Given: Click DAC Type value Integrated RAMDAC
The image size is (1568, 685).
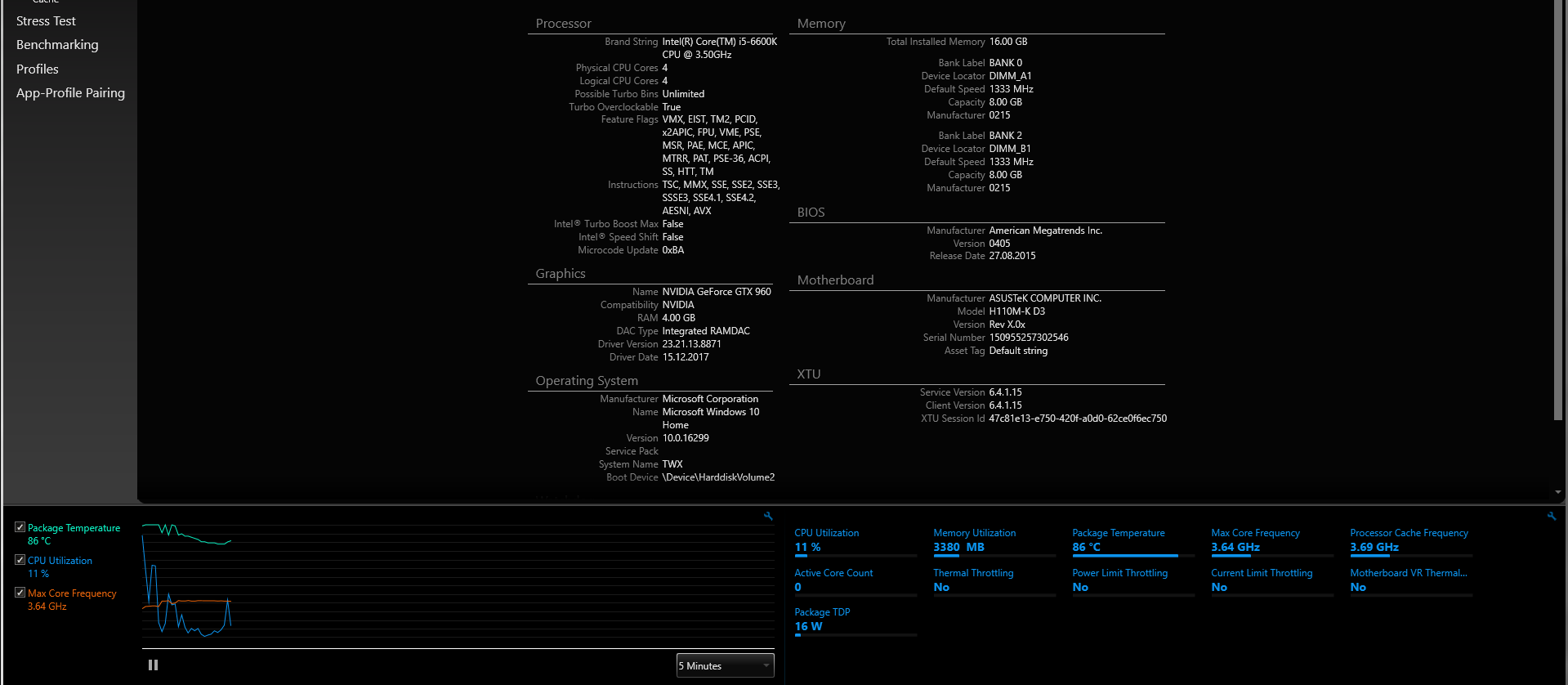Looking at the screenshot, I should pyautogui.click(x=705, y=331).
